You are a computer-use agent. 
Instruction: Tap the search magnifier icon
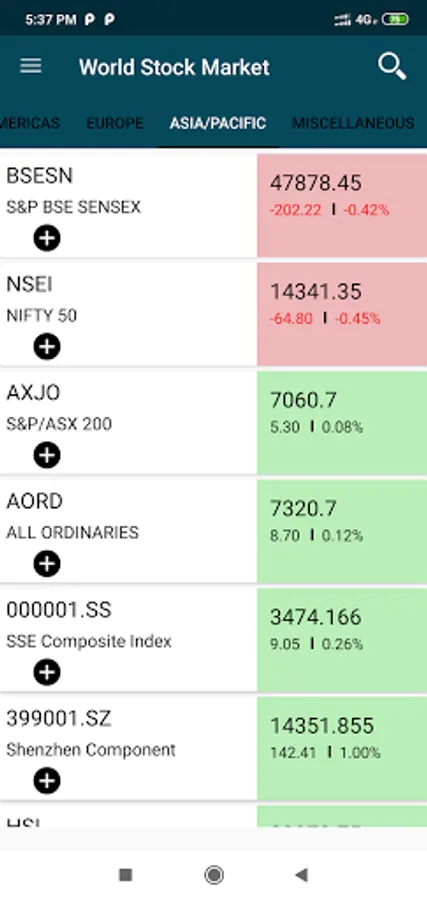click(392, 67)
